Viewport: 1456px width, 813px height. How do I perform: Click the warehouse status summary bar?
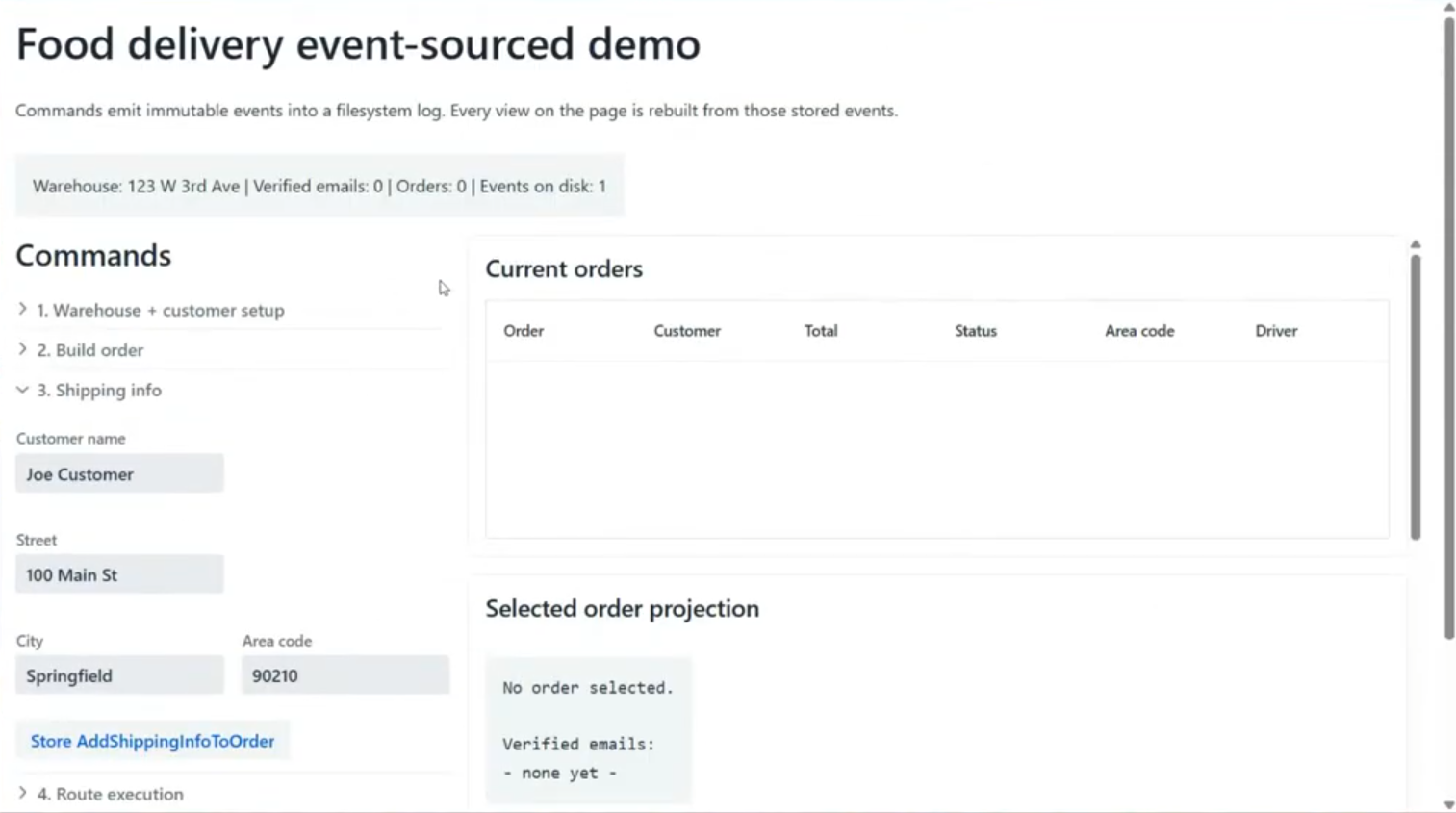(319, 186)
